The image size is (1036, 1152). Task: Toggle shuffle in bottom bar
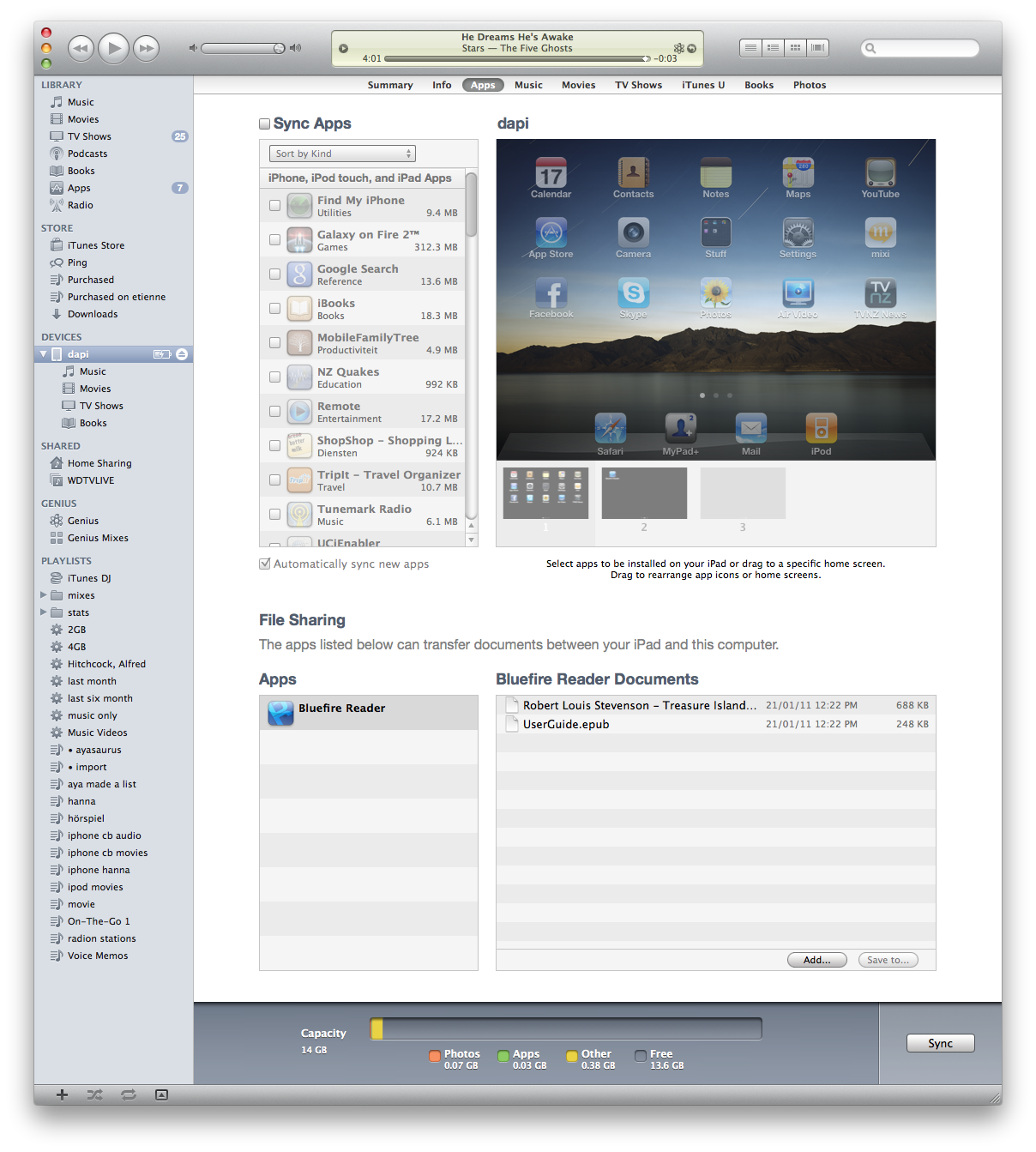(94, 1095)
